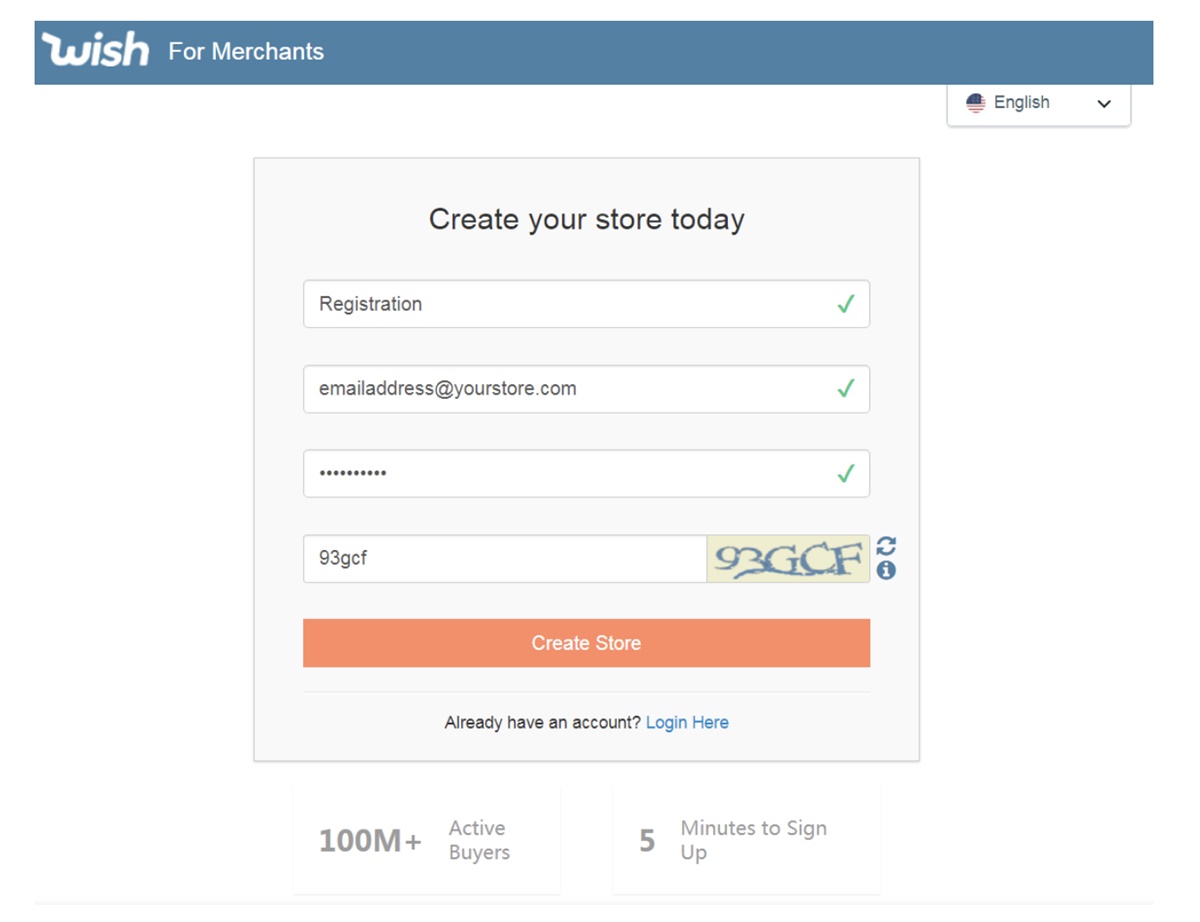Click the 100M+ Active Buyers card
Screen dimensions: 1200x922
[x=426, y=840]
